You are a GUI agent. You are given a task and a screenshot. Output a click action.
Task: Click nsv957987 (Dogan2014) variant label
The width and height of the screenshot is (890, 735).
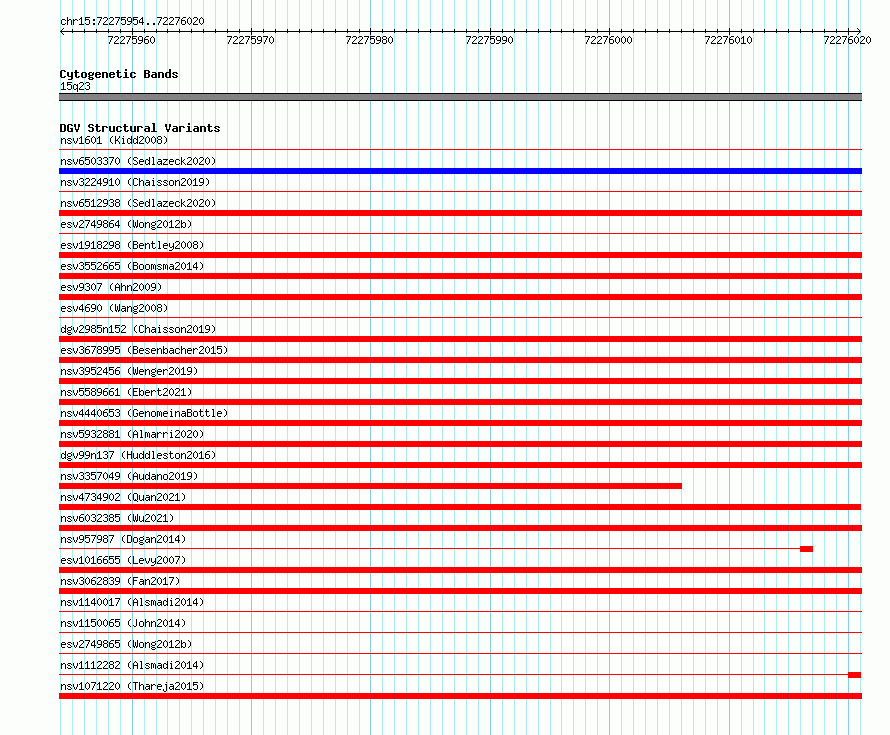pos(123,539)
